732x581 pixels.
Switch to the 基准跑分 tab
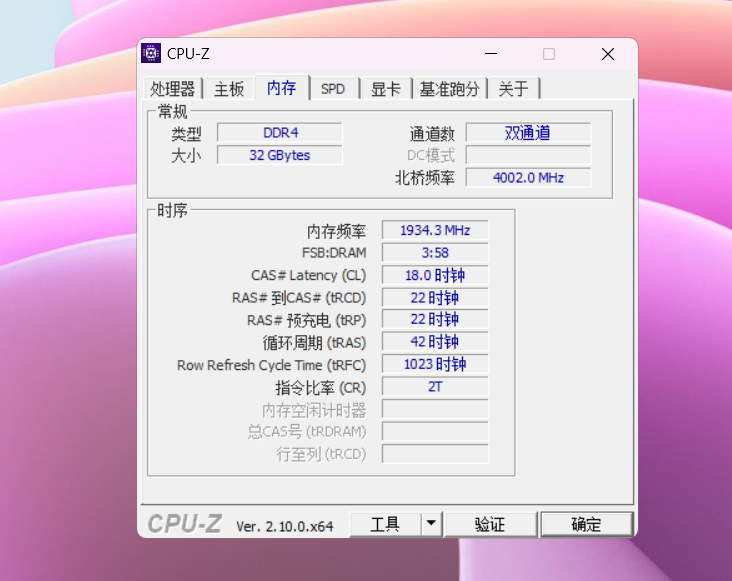(450, 89)
